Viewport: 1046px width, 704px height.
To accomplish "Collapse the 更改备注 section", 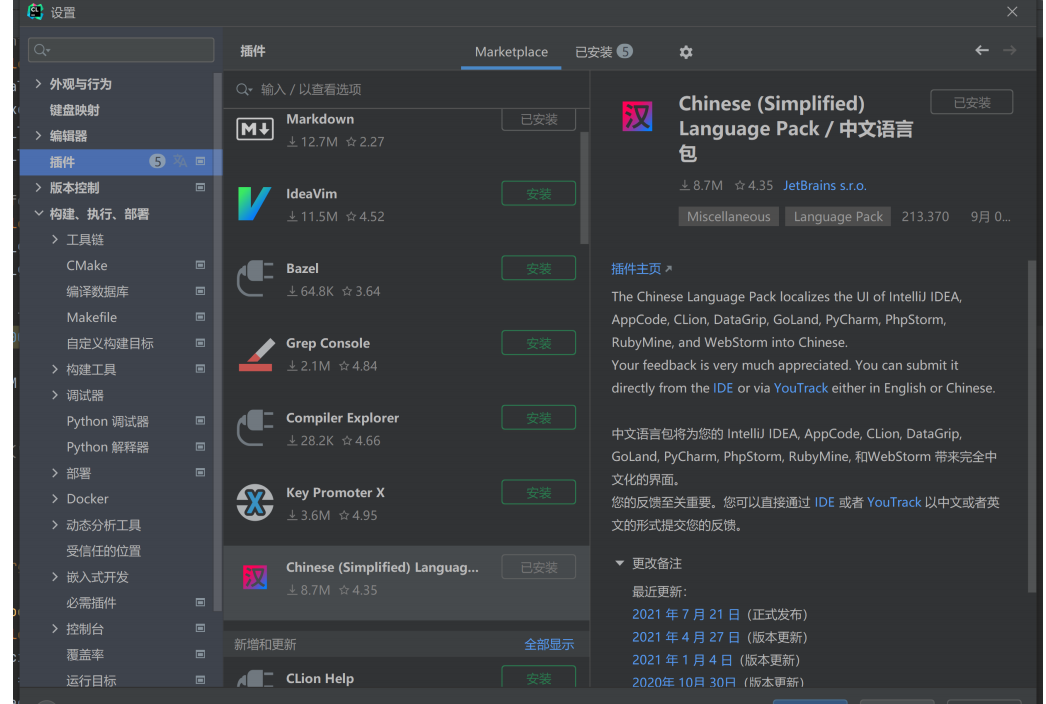I will pos(619,563).
